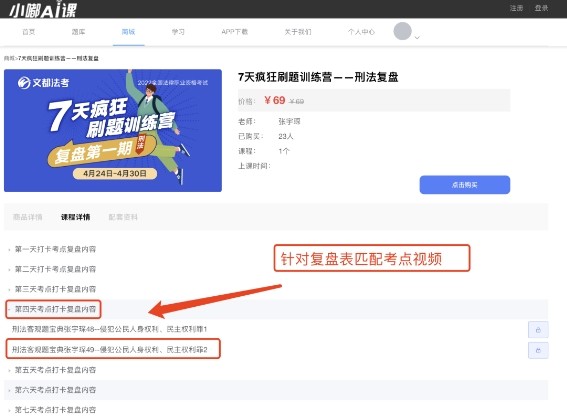Screen dimensions: 567x416
Task: Click the blue 点击购买 button
Action: (x=465, y=185)
